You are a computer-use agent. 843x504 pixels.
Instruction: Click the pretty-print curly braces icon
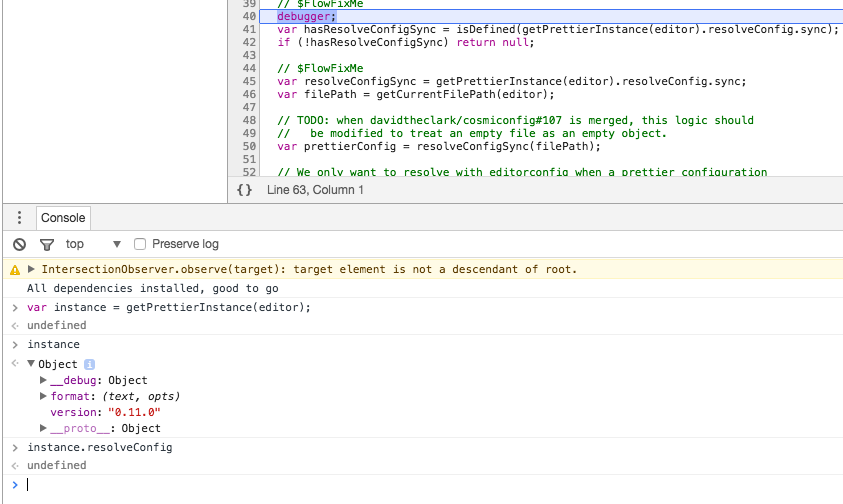(245, 190)
